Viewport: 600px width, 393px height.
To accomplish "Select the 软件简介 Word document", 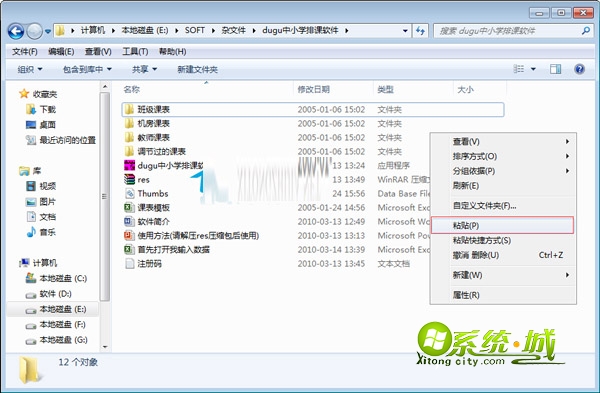I will 147,221.
